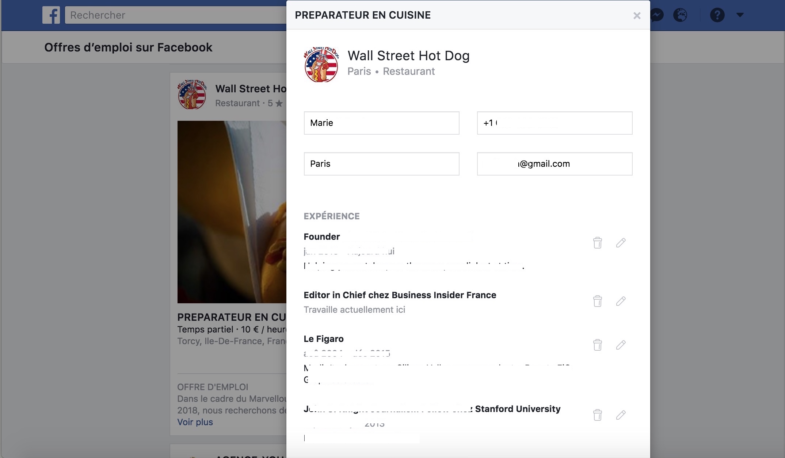
Task: Click the Facebook logo icon
Action: tap(51, 15)
